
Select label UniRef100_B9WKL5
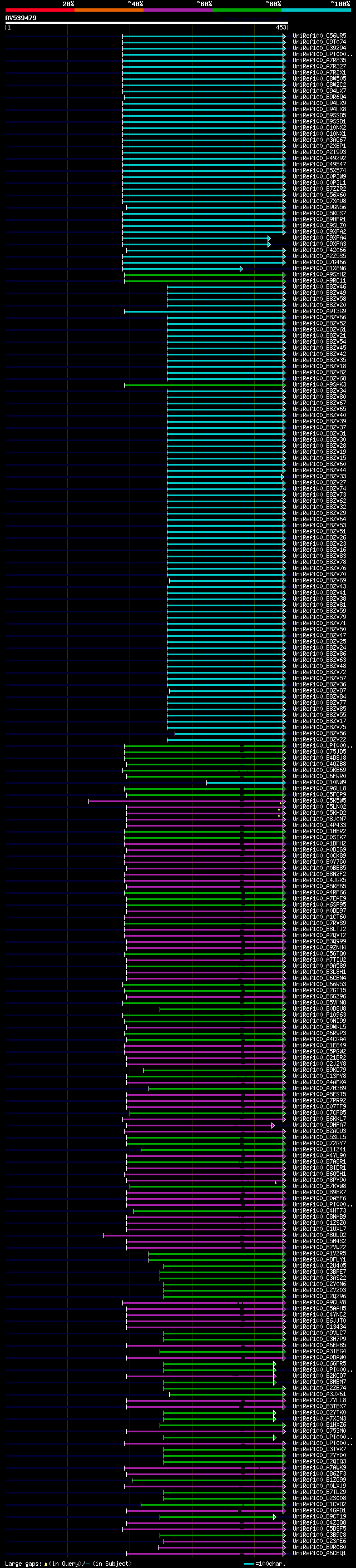point(319,1027)
